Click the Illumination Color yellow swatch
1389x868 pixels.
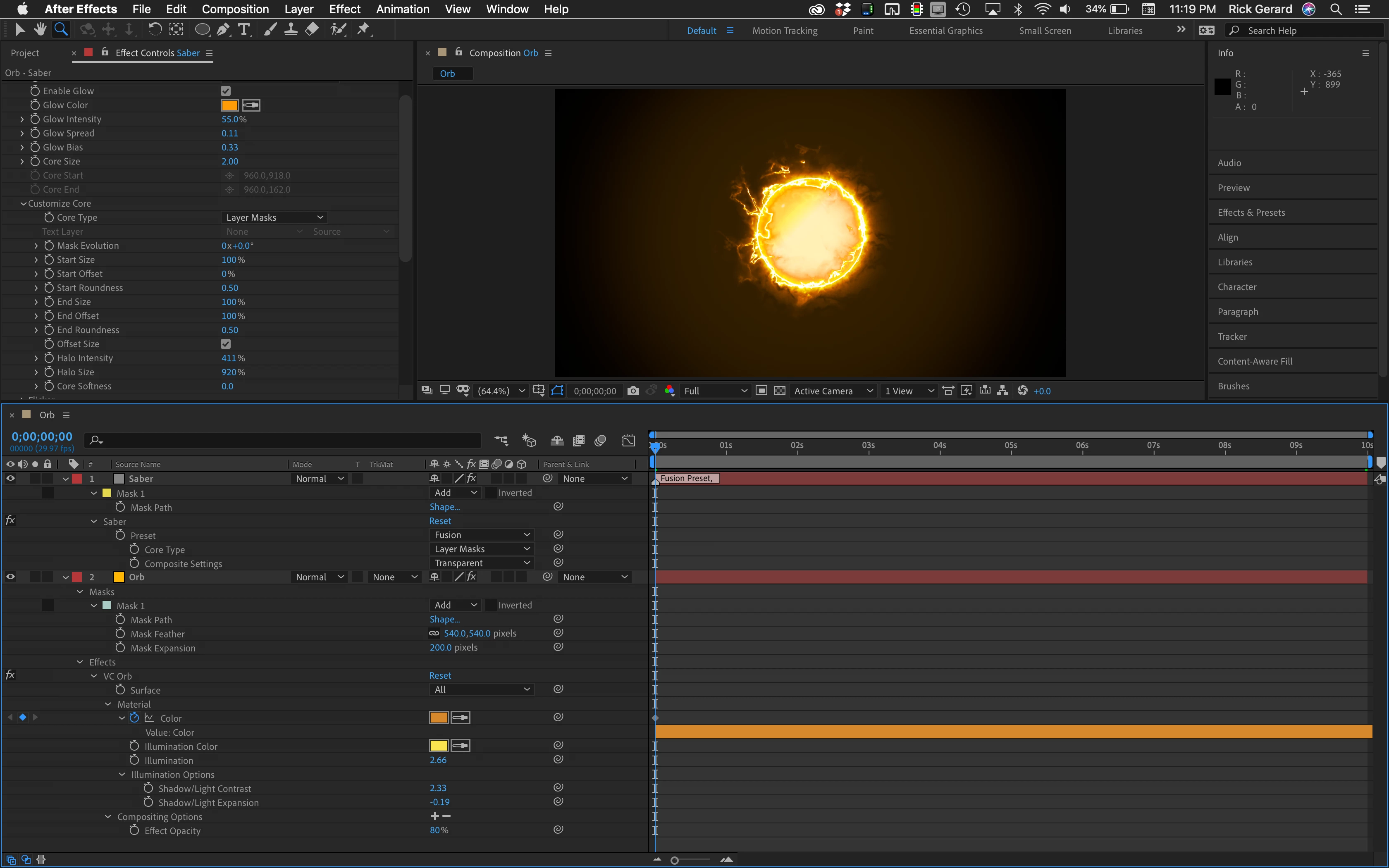coord(439,746)
